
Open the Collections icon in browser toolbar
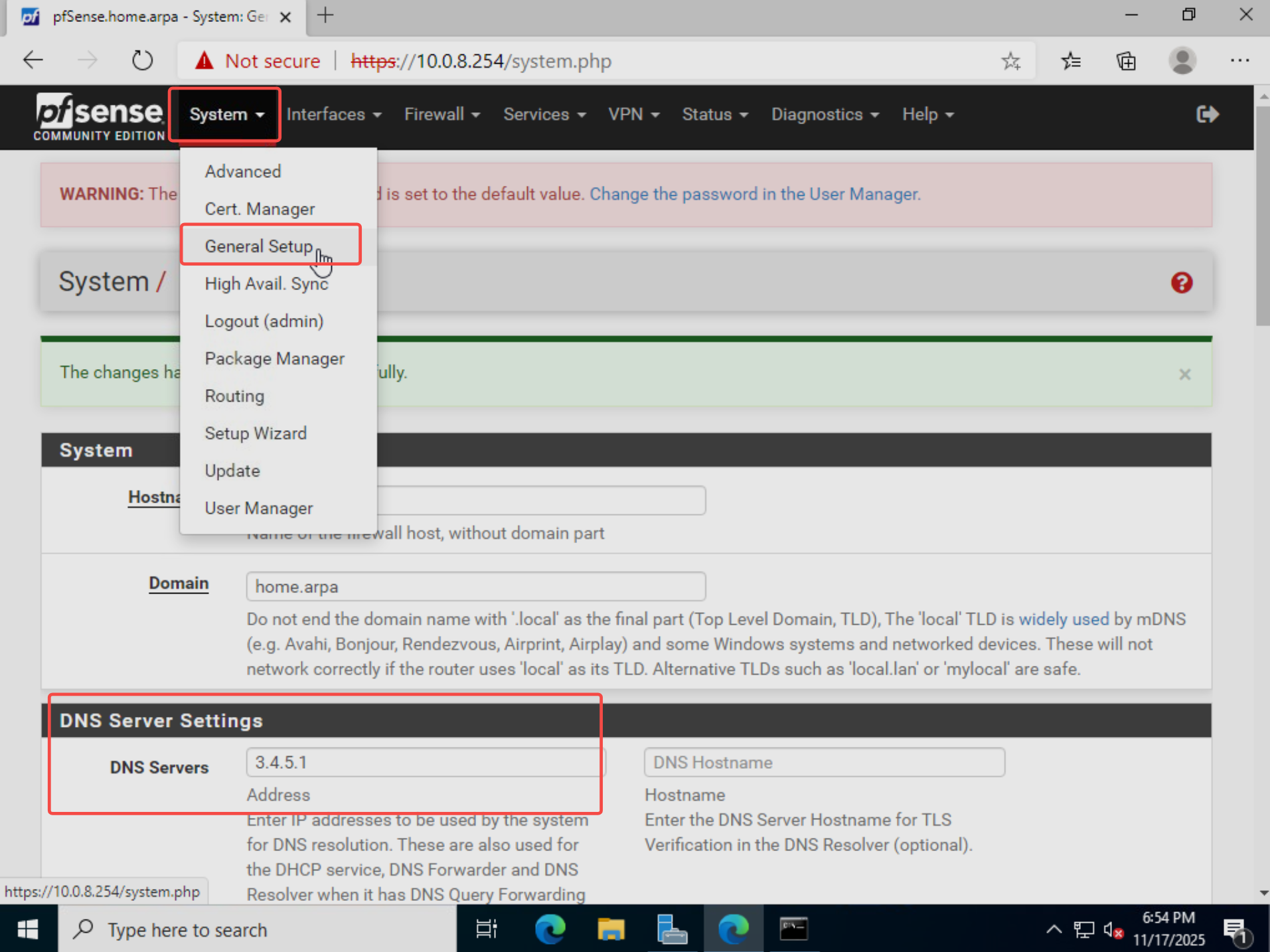1126,61
